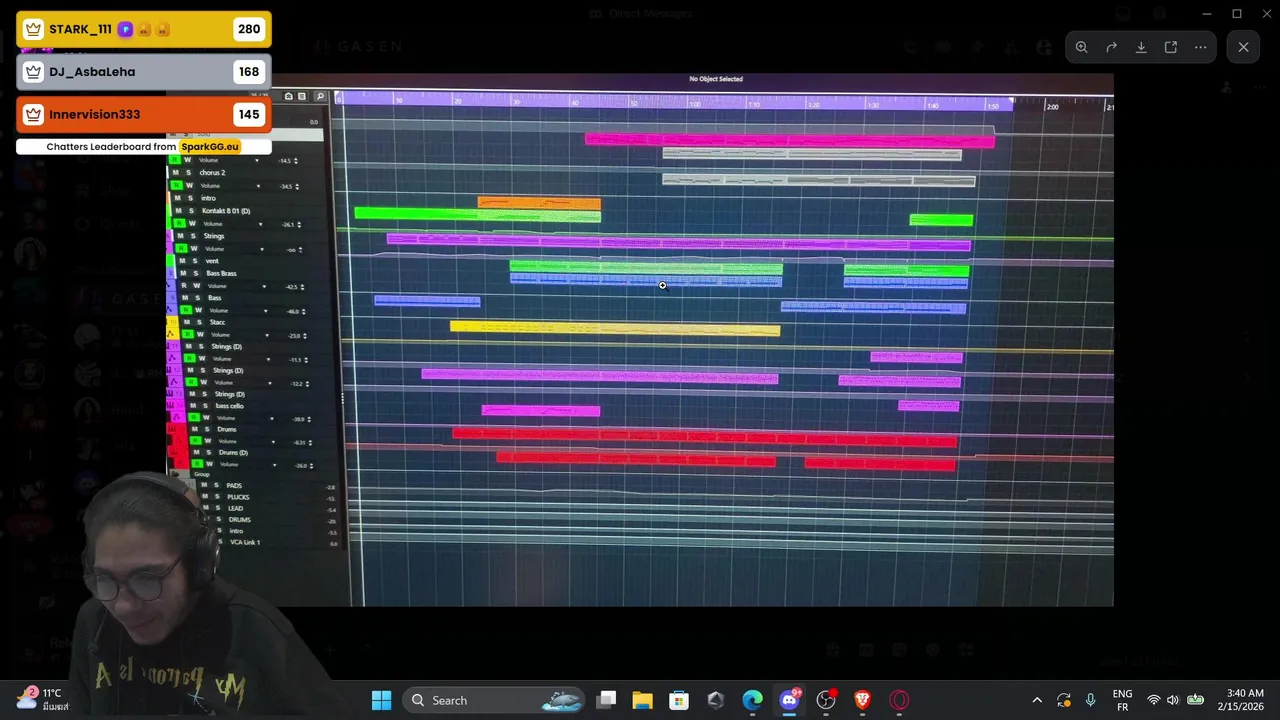
Task: Mute the Drums (D) track
Action: [196, 452]
